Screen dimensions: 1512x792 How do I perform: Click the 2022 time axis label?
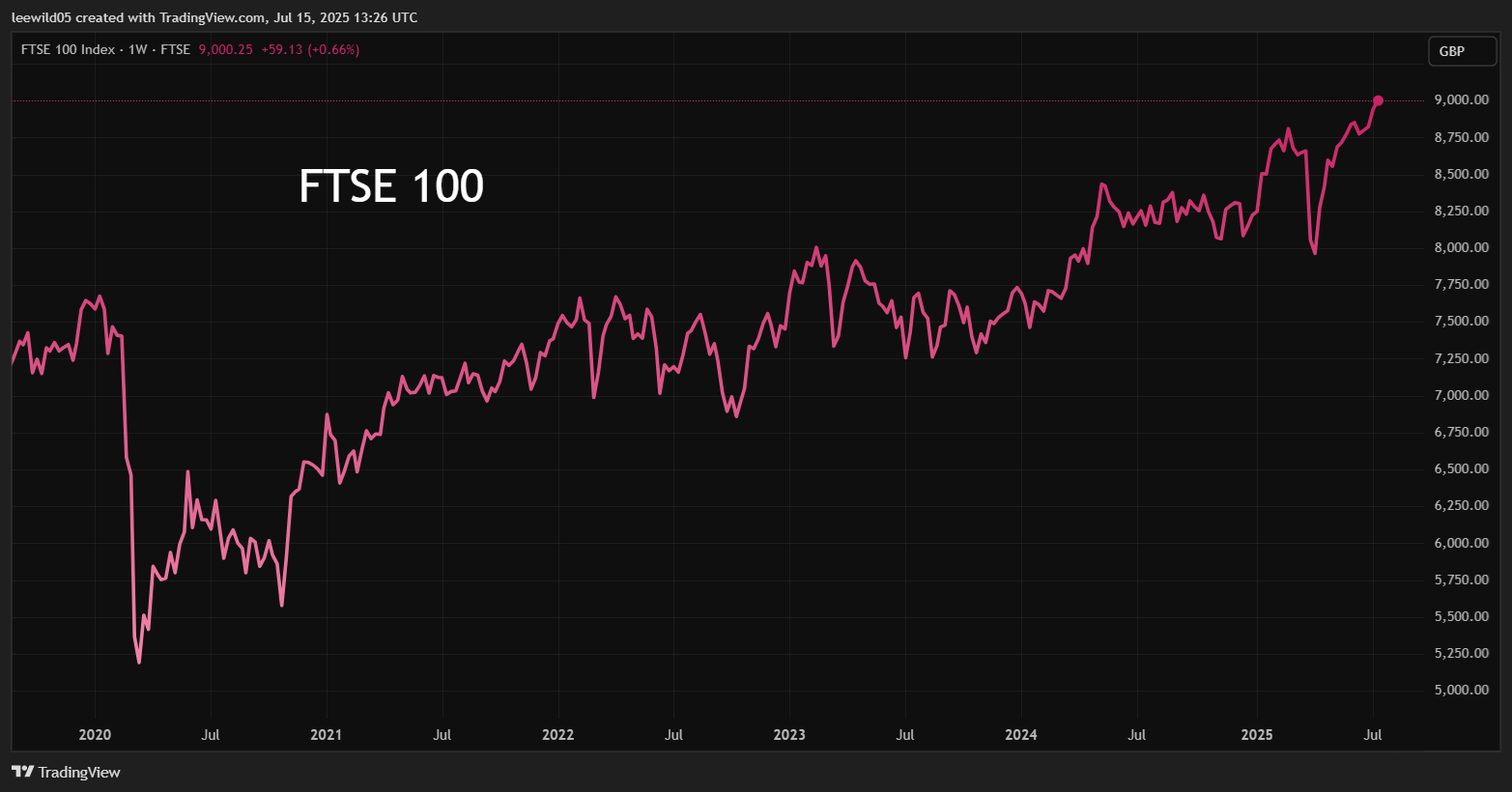pos(558,735)
